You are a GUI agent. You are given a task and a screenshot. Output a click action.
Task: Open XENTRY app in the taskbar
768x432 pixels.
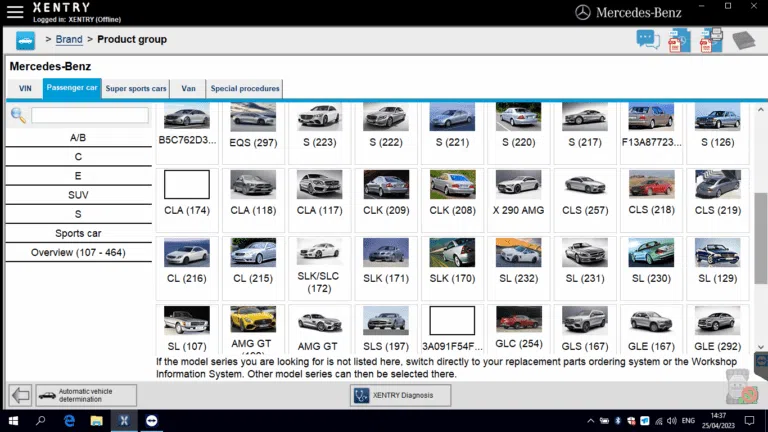point(124,421)
